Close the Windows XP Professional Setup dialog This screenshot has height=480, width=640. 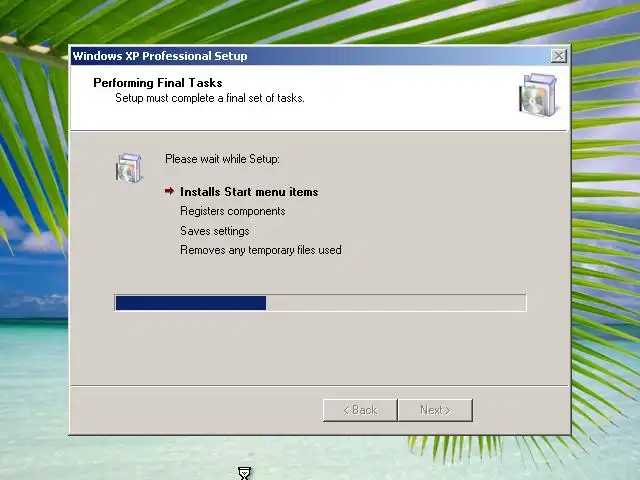click(558, 56)
